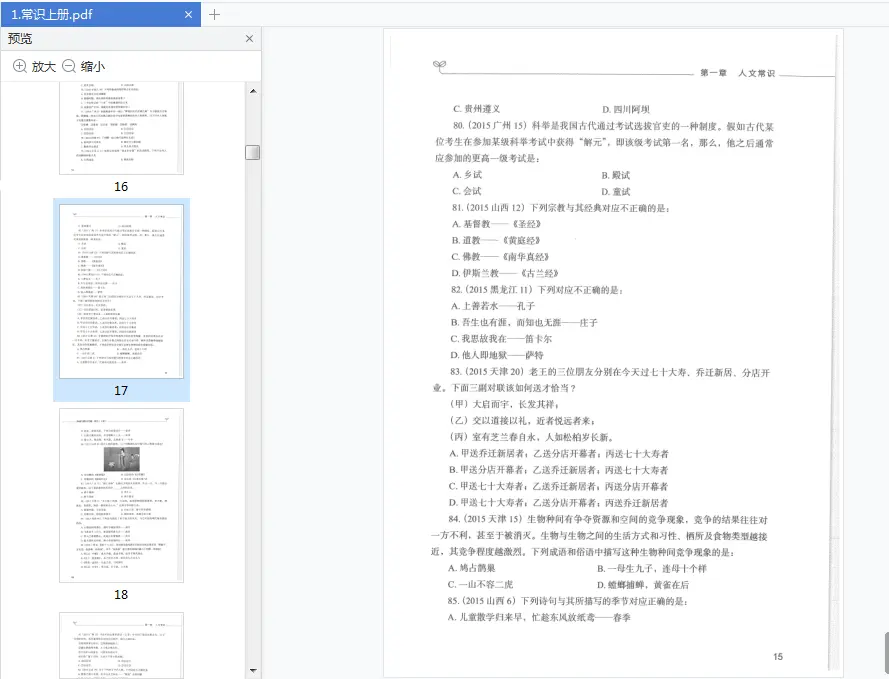Screen dimensions: 889x679
Task: Click answer option D. 童试
Action: pyautogui.click(x=616, y=192)
